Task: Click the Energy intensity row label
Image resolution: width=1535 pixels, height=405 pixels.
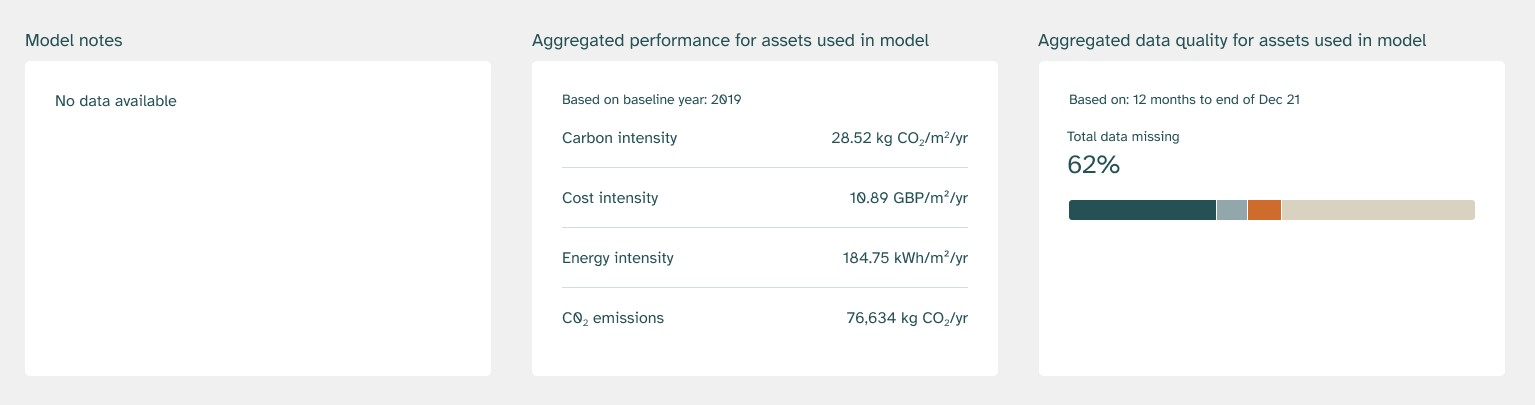Action: coord(618,258)
